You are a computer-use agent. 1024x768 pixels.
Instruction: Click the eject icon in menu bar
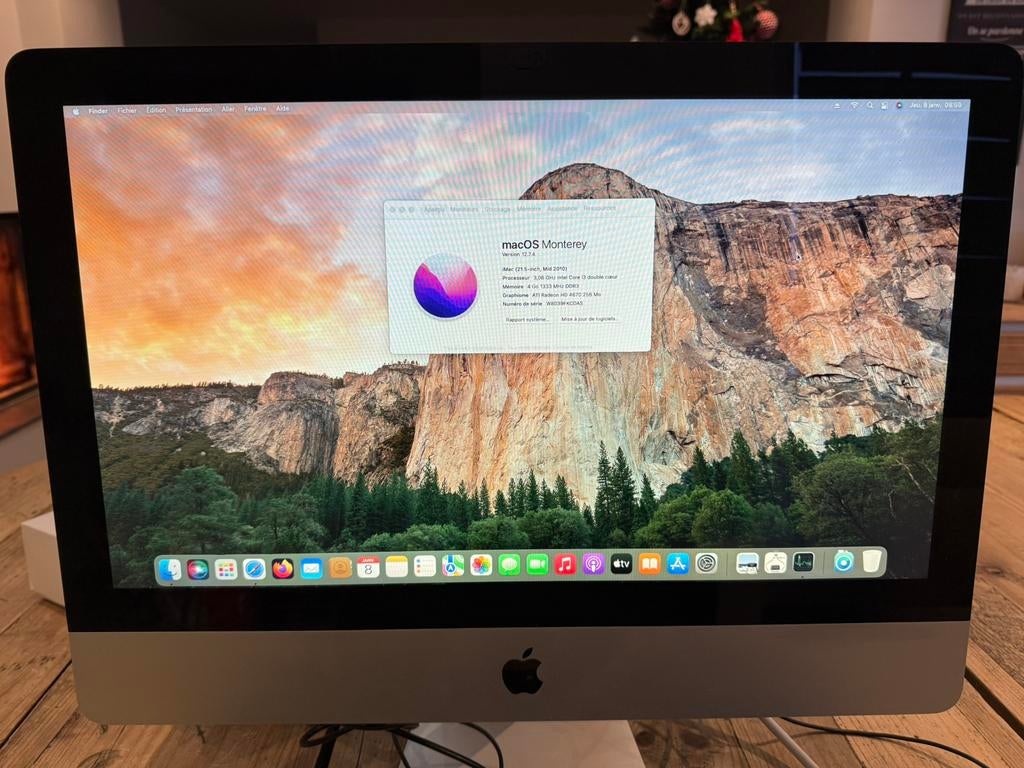pyautogui.click(x=837, y=106)
